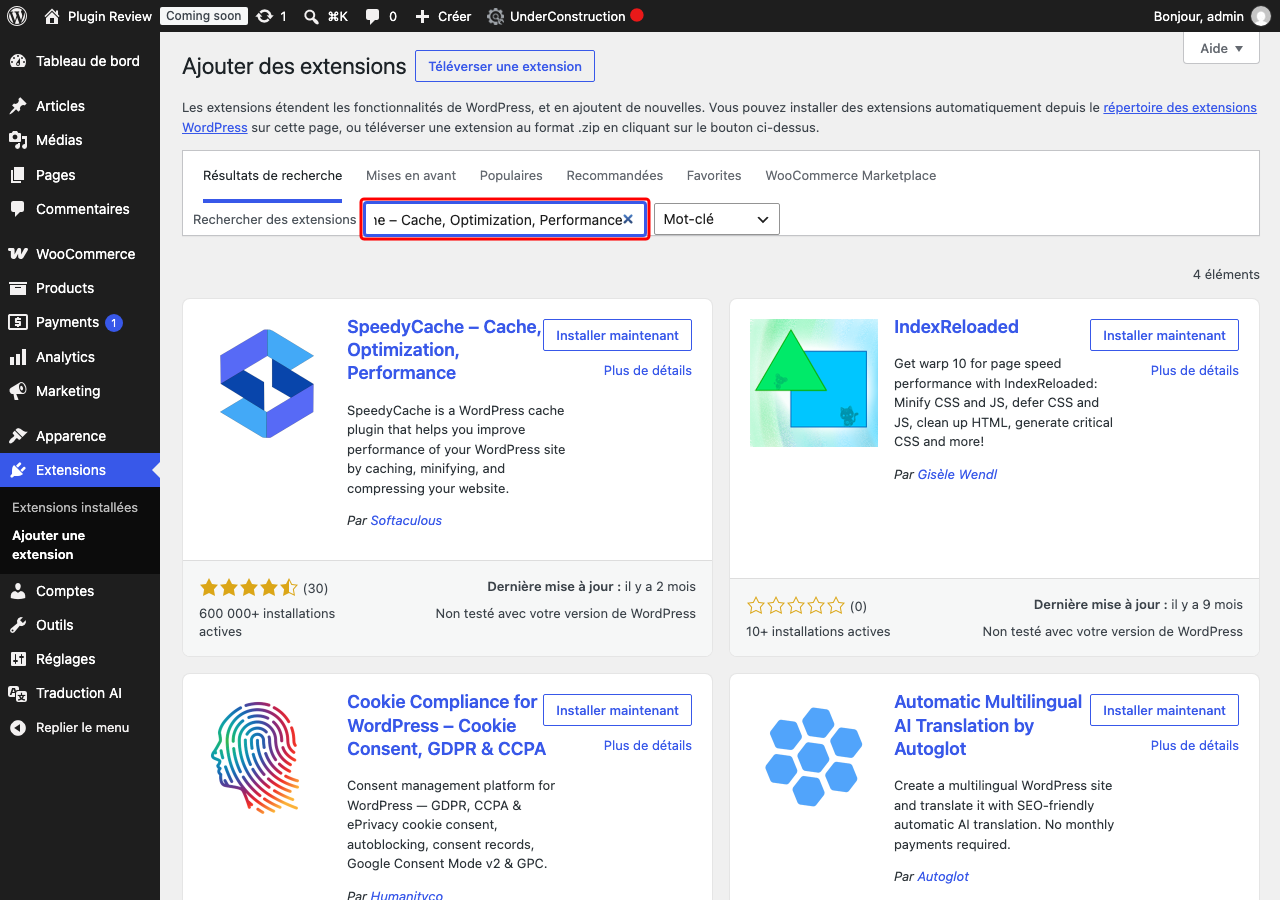Click the home icon beside Plugin Review
This screenshot has height=900, width=1280.
point(52,16)
